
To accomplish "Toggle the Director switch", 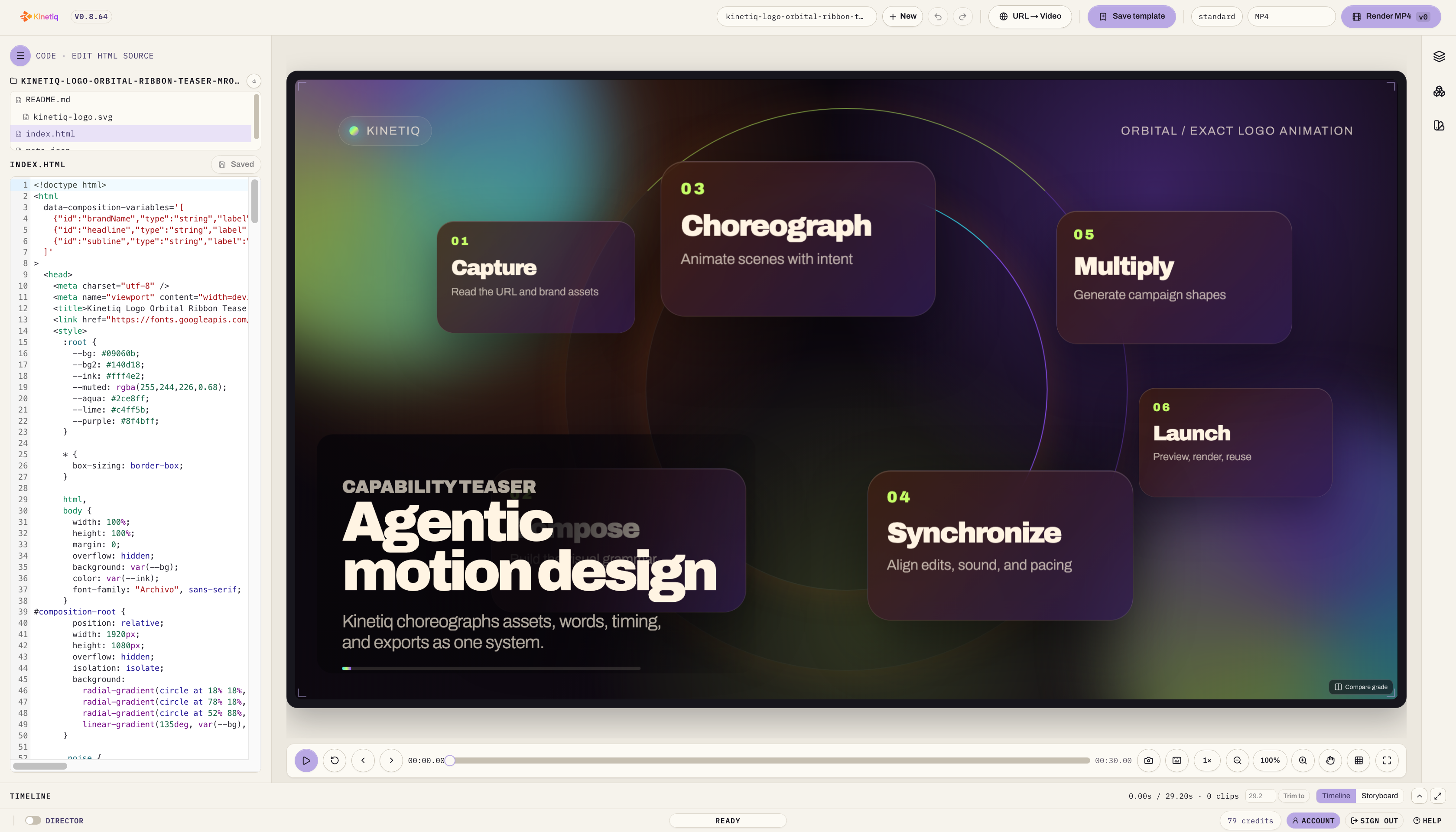I will (x=33, y=821).
